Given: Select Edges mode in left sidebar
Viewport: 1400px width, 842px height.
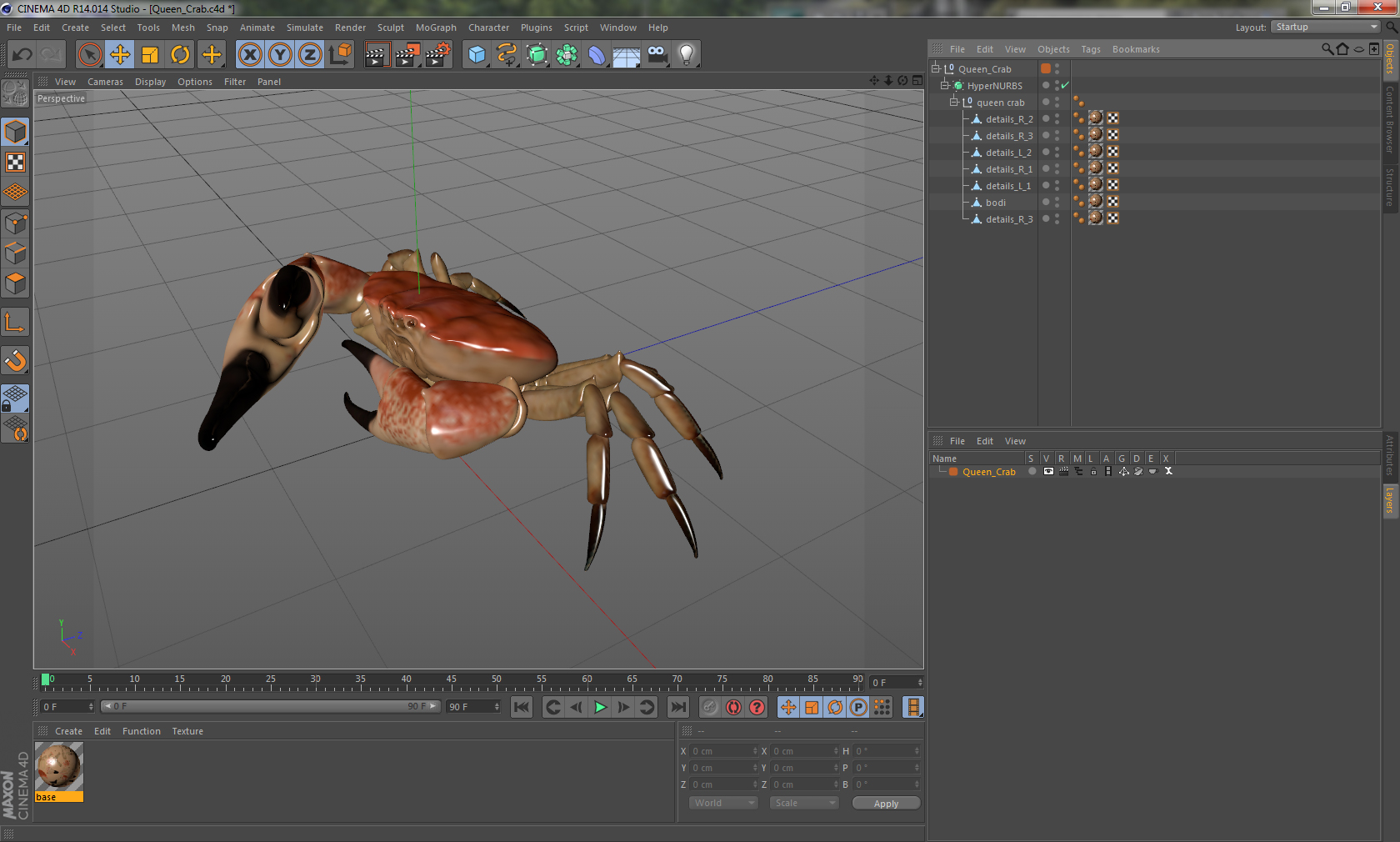Looking at the screenshot, I should tap(15, 253).
